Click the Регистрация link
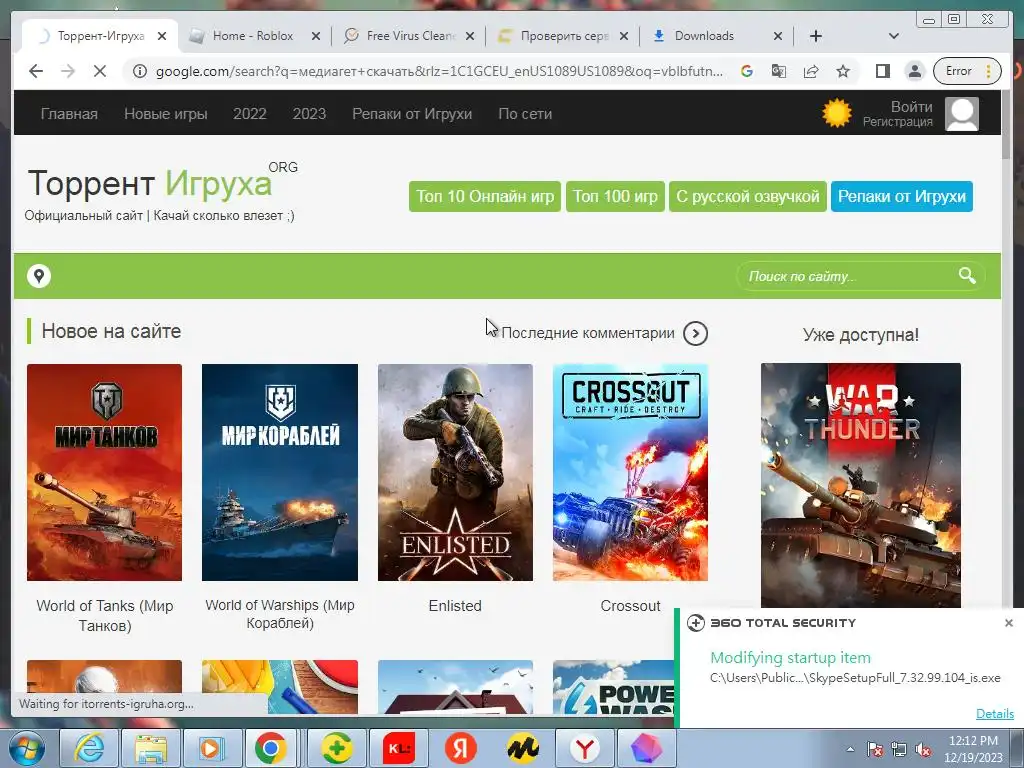This screenshot has width=1024, height=768. (x=897, y=121)
